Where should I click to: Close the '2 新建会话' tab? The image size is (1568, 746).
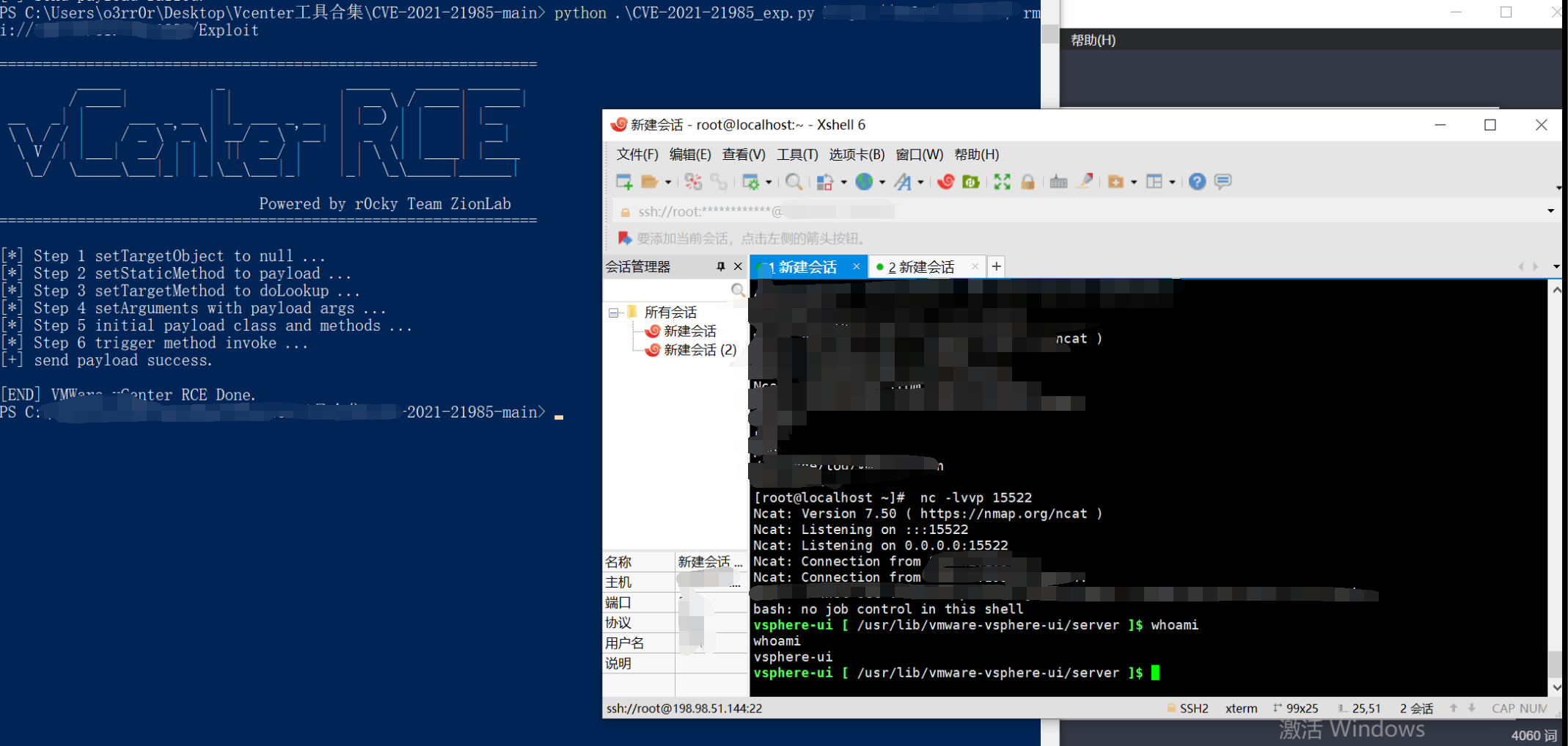coord(975,267)
